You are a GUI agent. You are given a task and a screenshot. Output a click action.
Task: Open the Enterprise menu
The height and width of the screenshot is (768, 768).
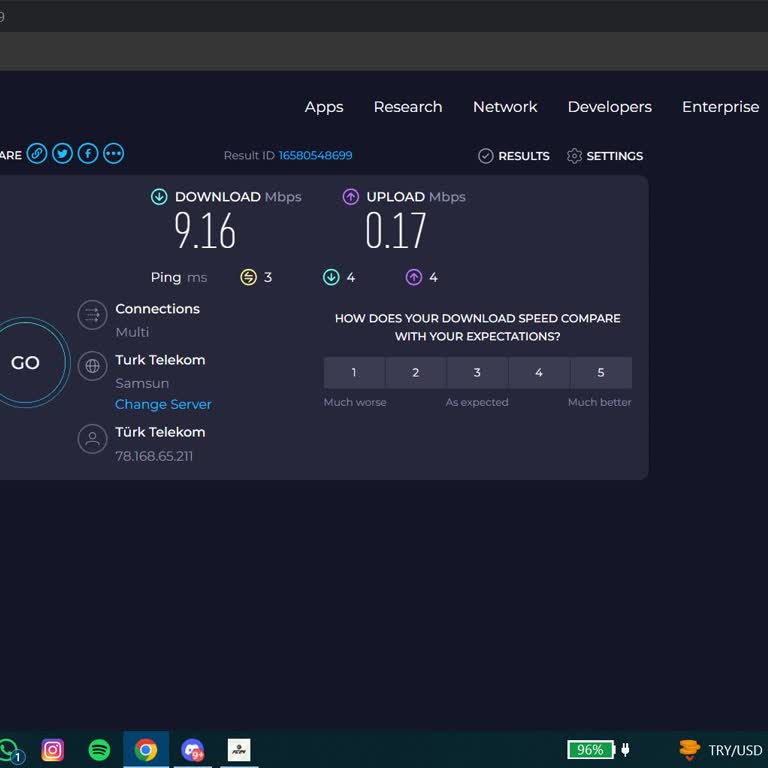tap(720, 107)
